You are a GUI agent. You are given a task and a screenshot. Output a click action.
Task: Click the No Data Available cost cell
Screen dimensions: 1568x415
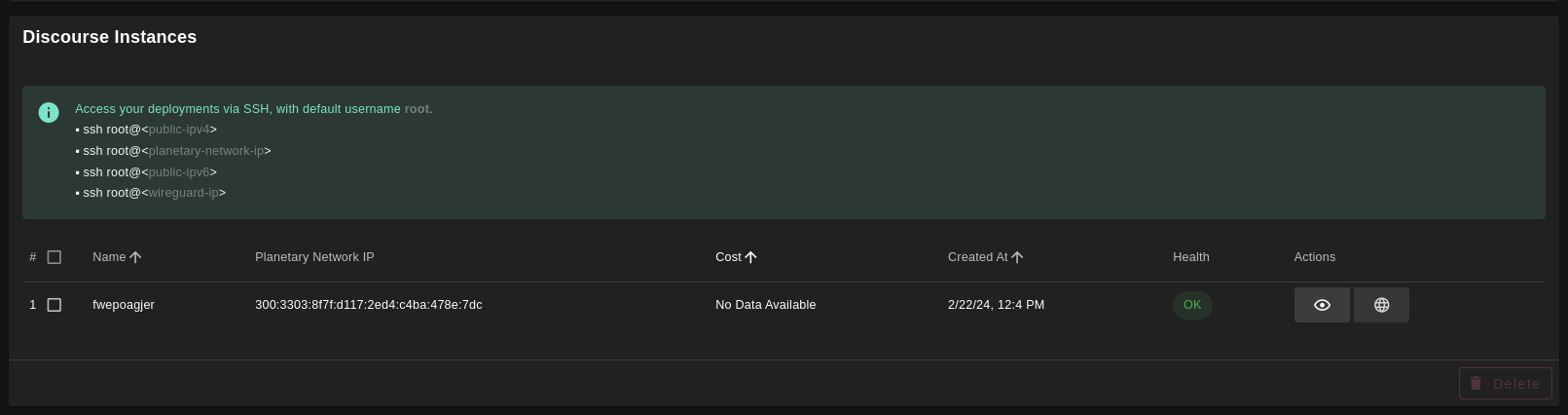coord(765,305)
